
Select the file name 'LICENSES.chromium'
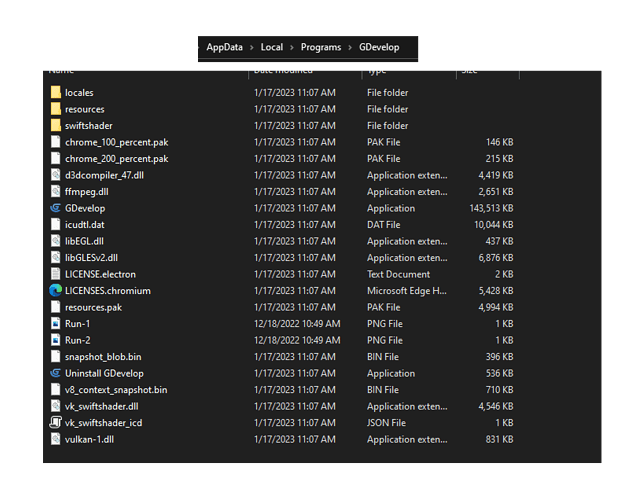(x=108, y=291)
